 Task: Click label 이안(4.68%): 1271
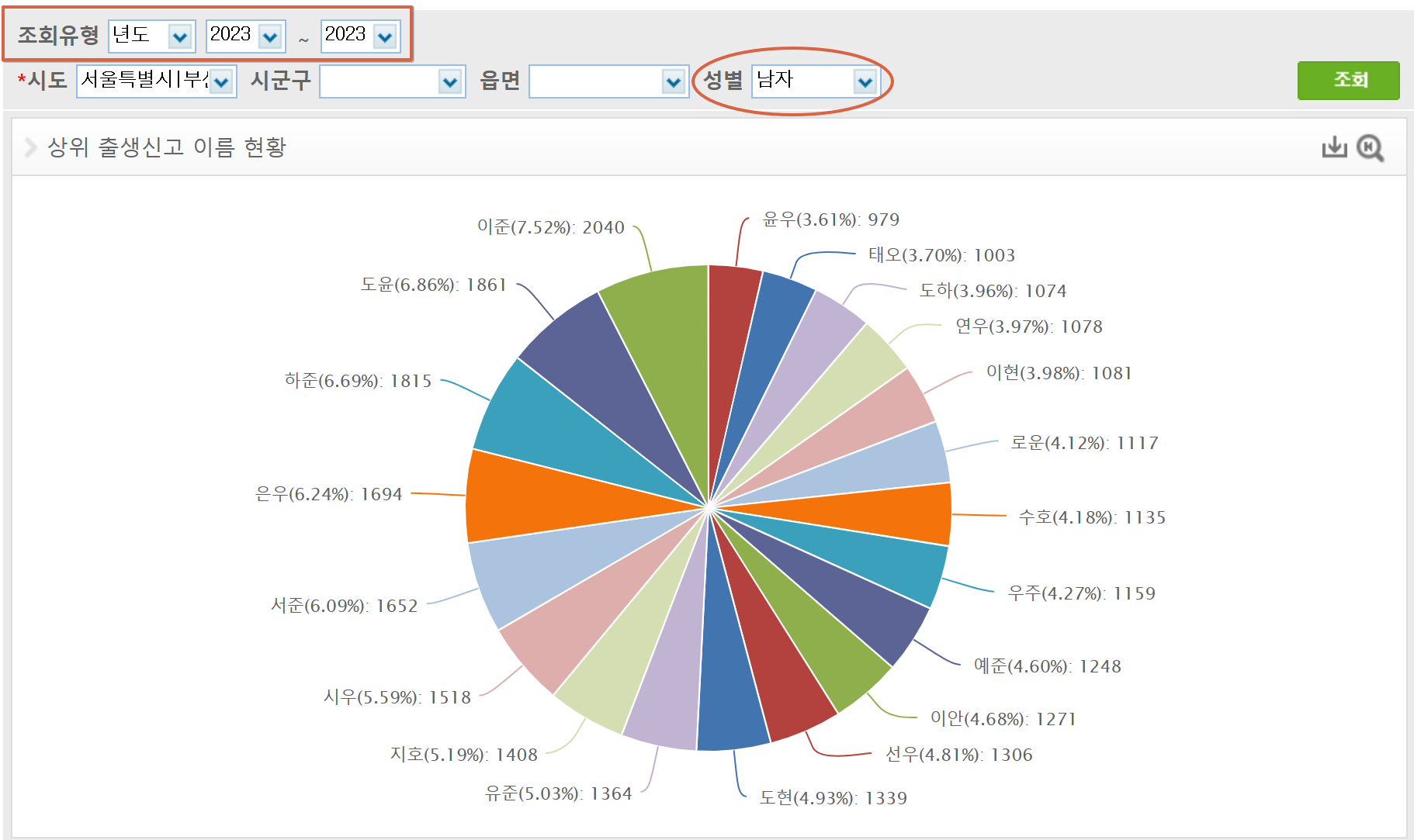click(1003, 719)
